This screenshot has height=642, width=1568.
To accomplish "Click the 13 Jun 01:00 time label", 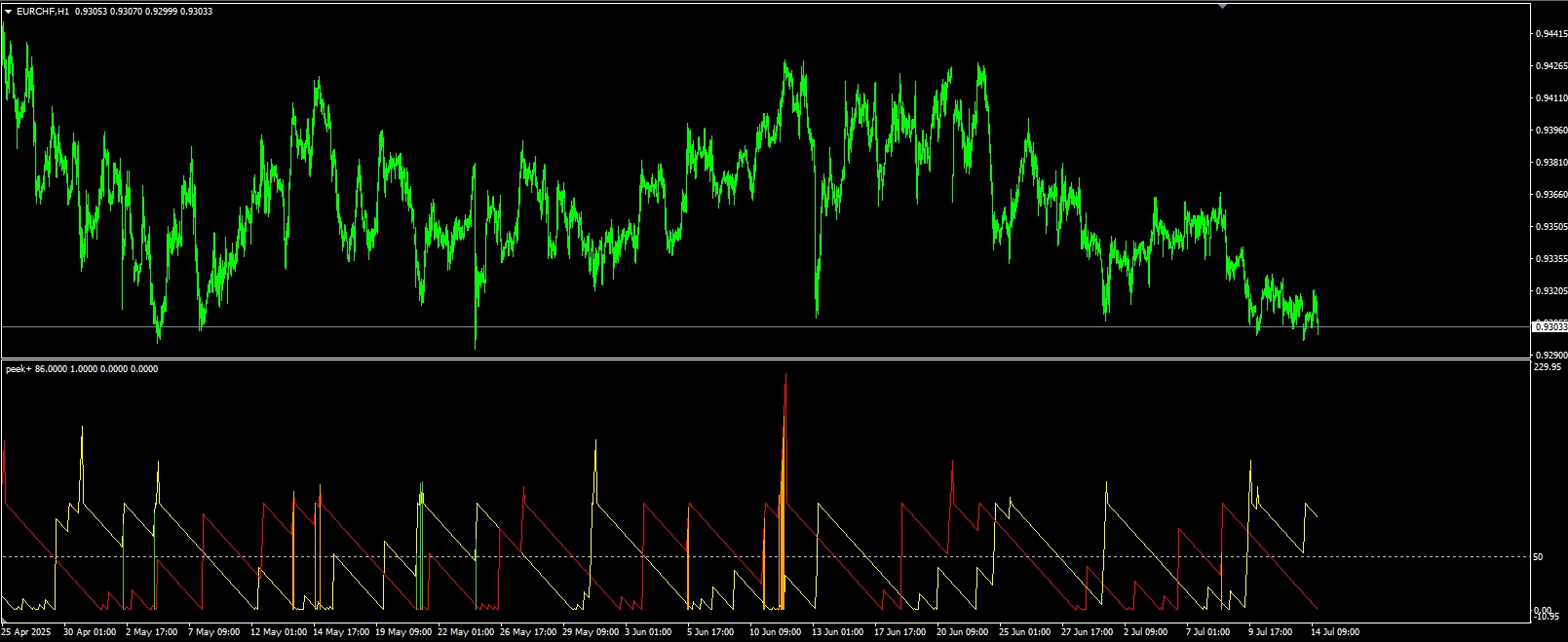I will coord(838,632).
